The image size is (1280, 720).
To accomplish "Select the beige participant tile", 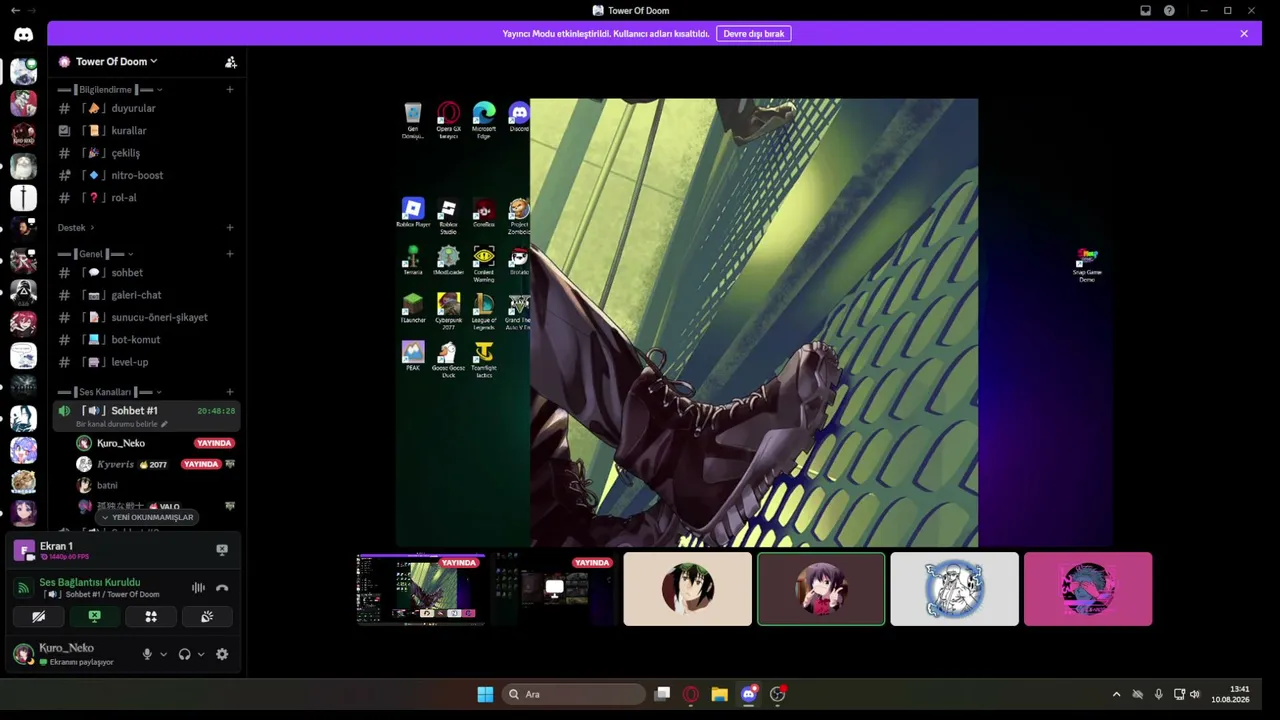I will coord(688,589).
